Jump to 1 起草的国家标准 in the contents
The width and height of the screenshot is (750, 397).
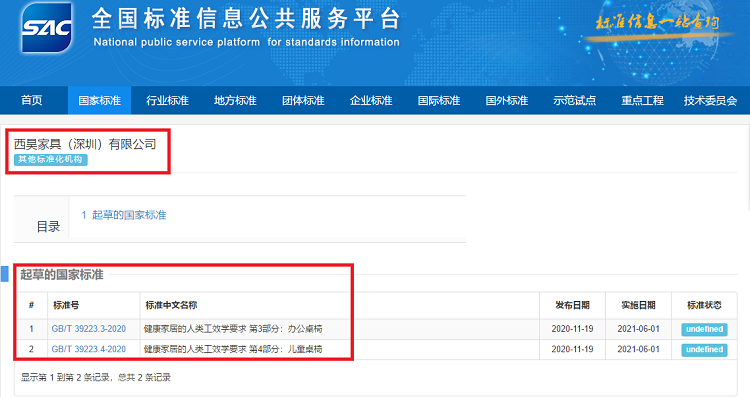(x=124, y=215)
